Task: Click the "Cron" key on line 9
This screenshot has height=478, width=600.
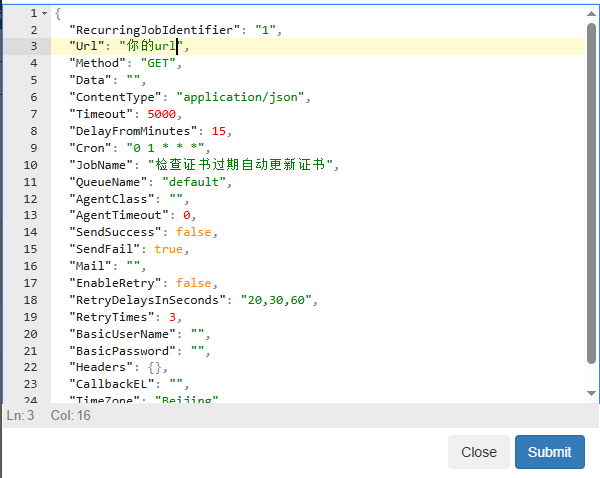Action: pyautogui.click(x=90, y=148)
